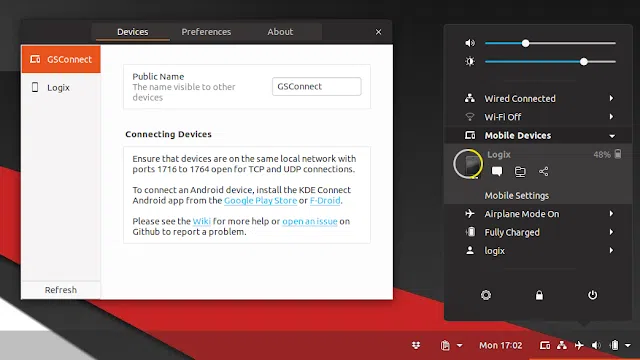Open the Google Play Store link
This screenshot has height=360, width=640.
[260, 200]
